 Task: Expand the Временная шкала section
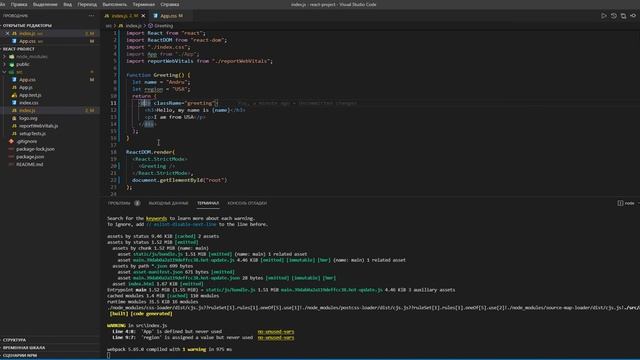tap(24, 347)
